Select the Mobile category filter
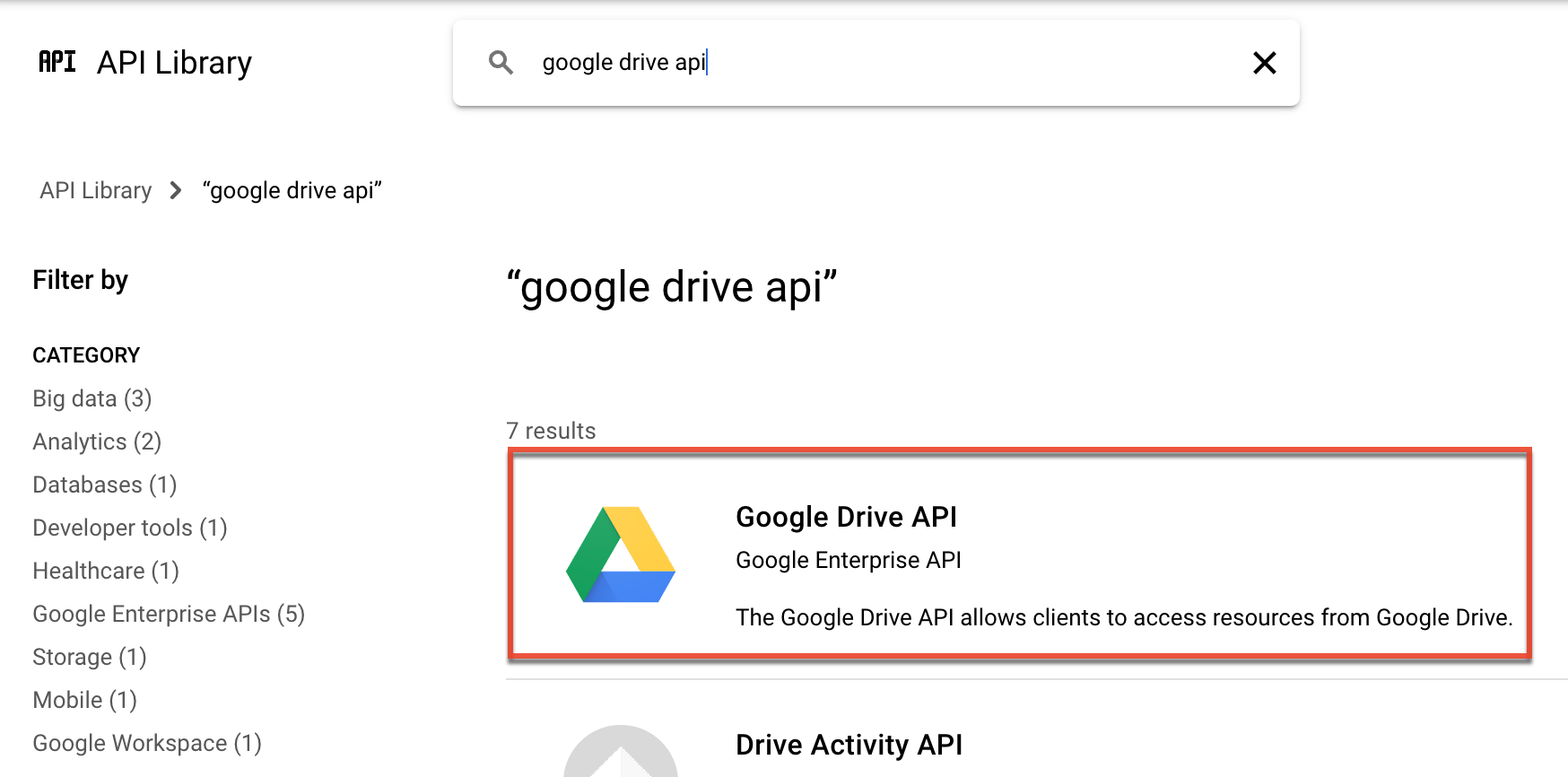The image size is (1568, 777). pos(84,700)
